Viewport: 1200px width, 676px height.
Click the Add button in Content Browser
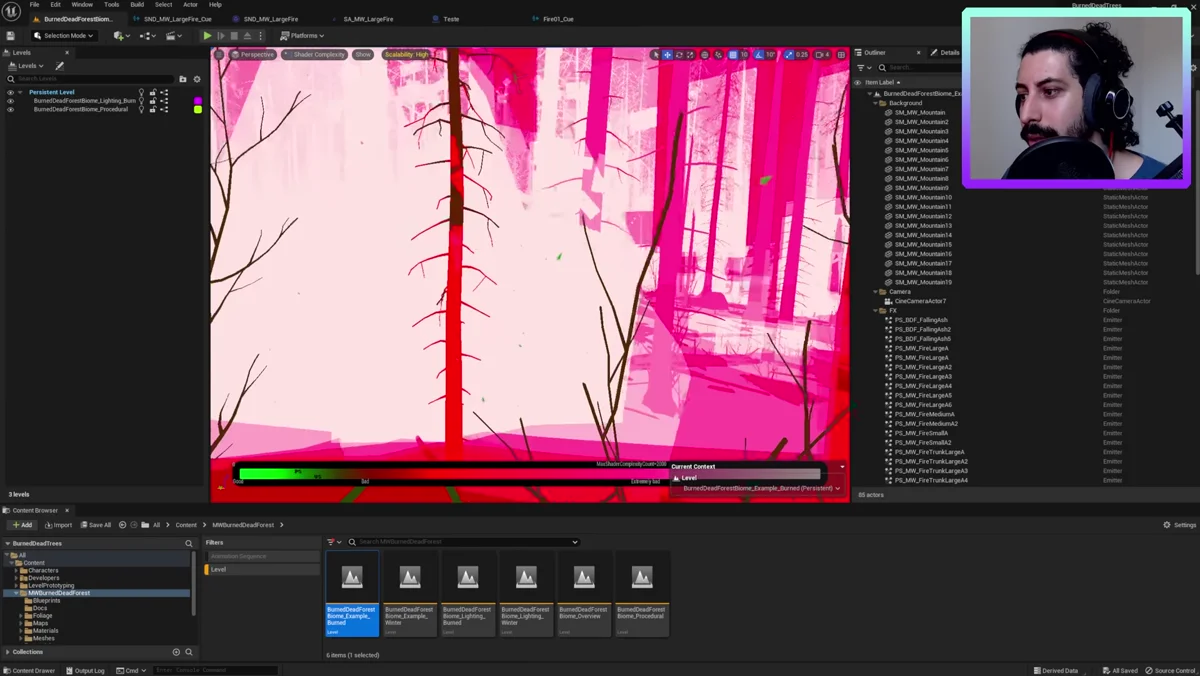coord(22,525)
